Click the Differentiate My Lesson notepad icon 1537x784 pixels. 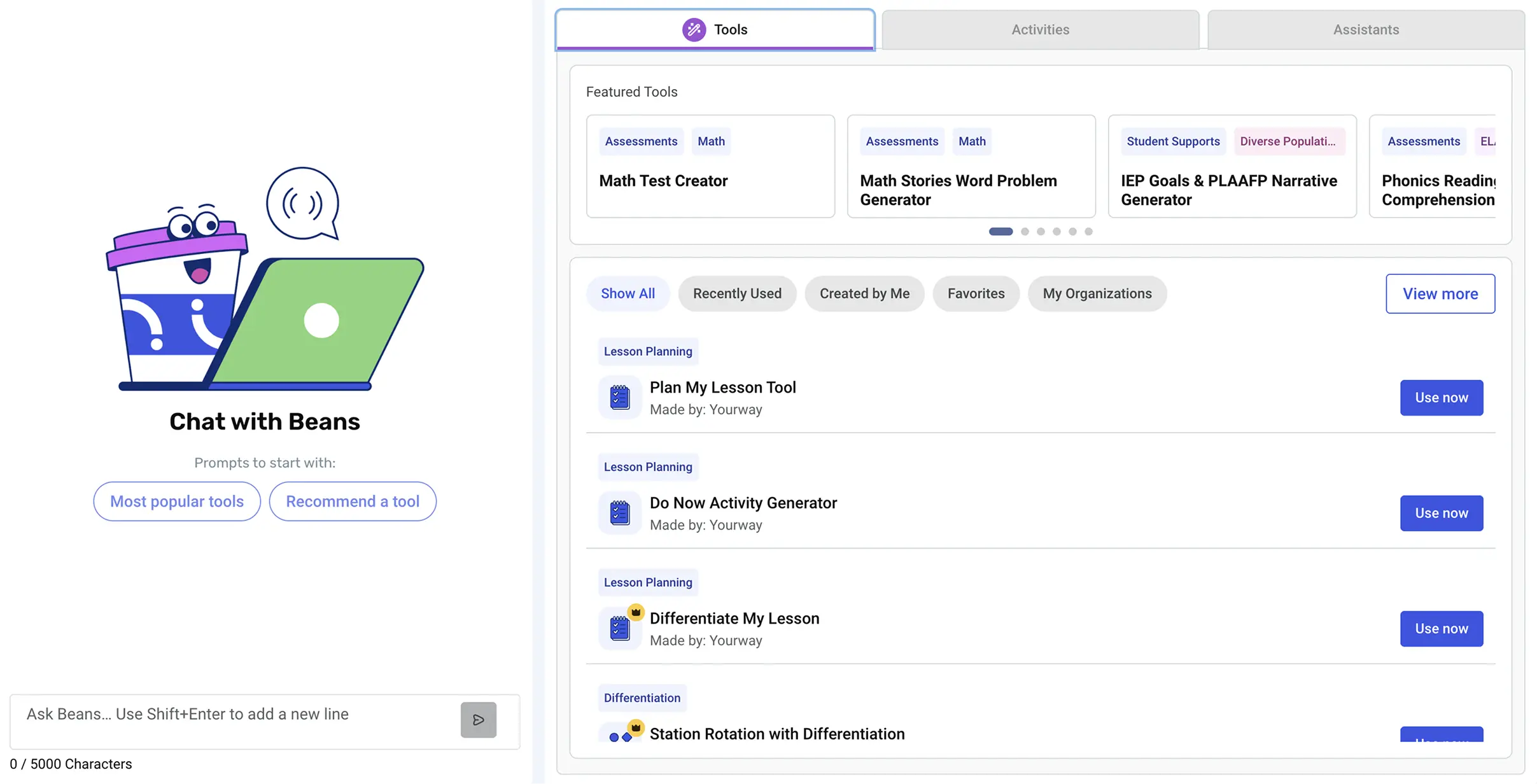click(x=619, y=629)
